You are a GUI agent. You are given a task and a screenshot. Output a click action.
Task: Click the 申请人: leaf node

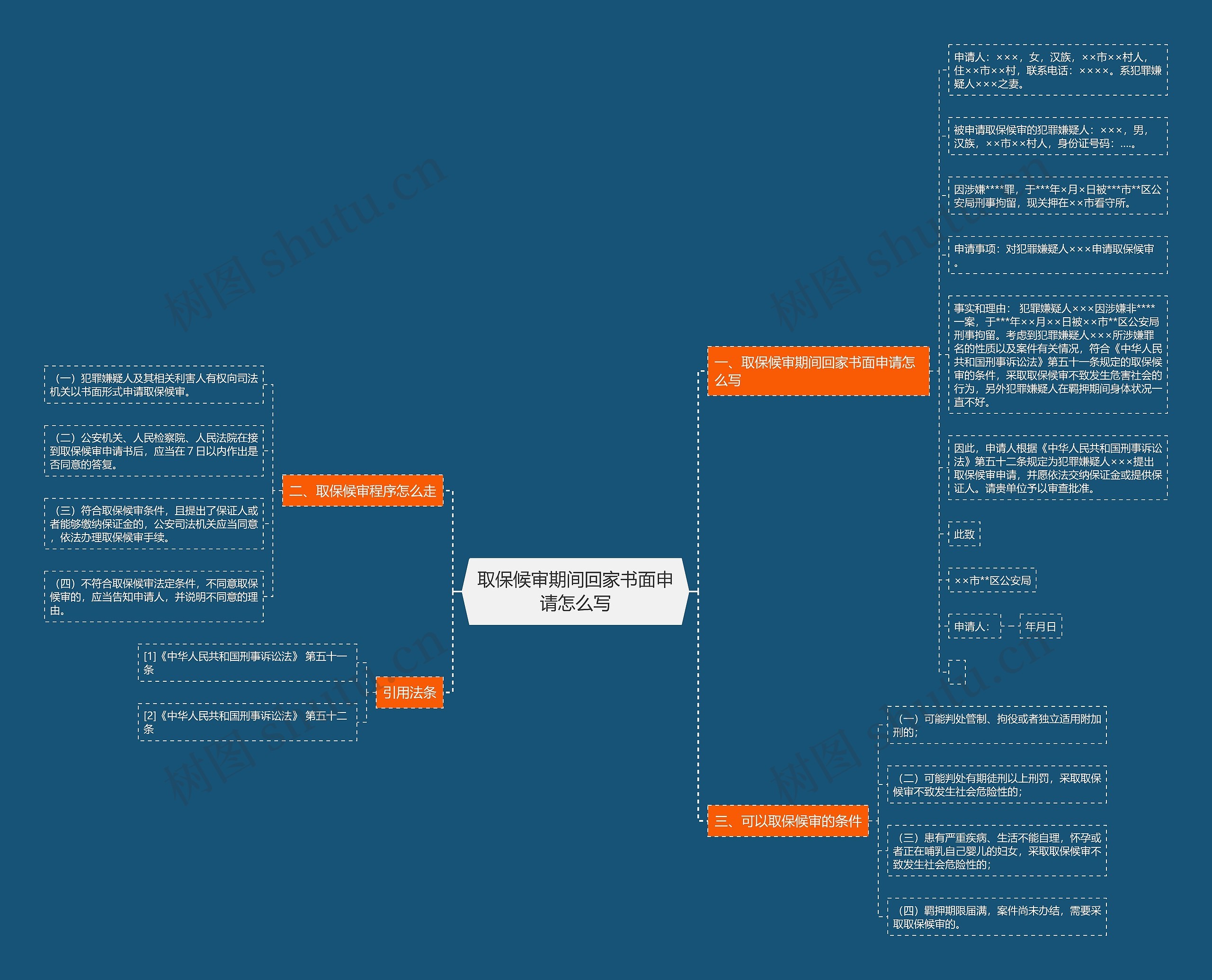[974, 626]
